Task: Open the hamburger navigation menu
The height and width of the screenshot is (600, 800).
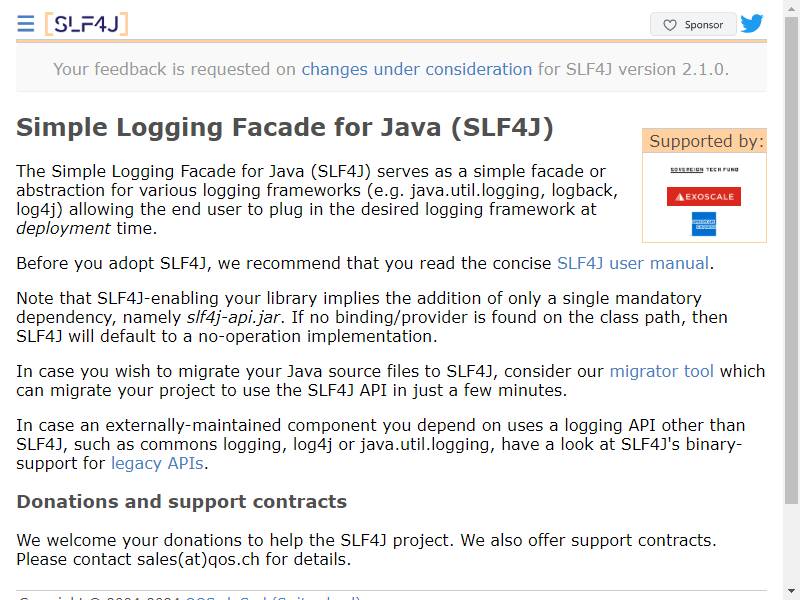Action: pyautogui.click(x=26, y=24)
